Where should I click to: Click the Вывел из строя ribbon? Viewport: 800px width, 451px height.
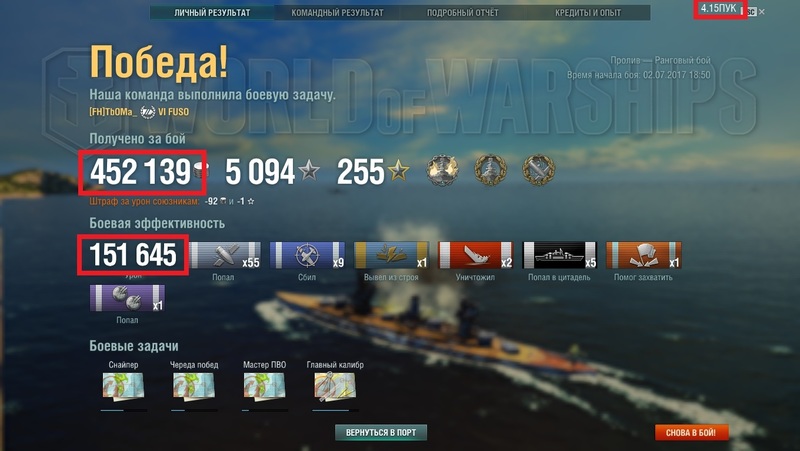click(x=391, y=255)
